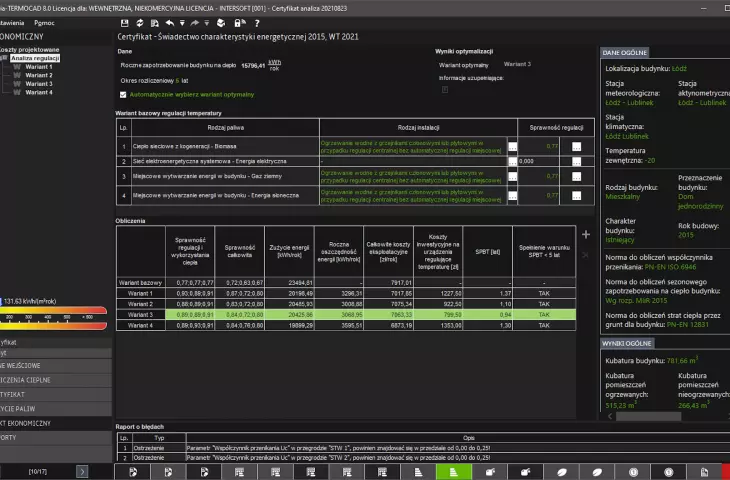Select Wariant 4 in the tree
The width and height of the screenshot is (730, 480).
[x=39, y=92]
